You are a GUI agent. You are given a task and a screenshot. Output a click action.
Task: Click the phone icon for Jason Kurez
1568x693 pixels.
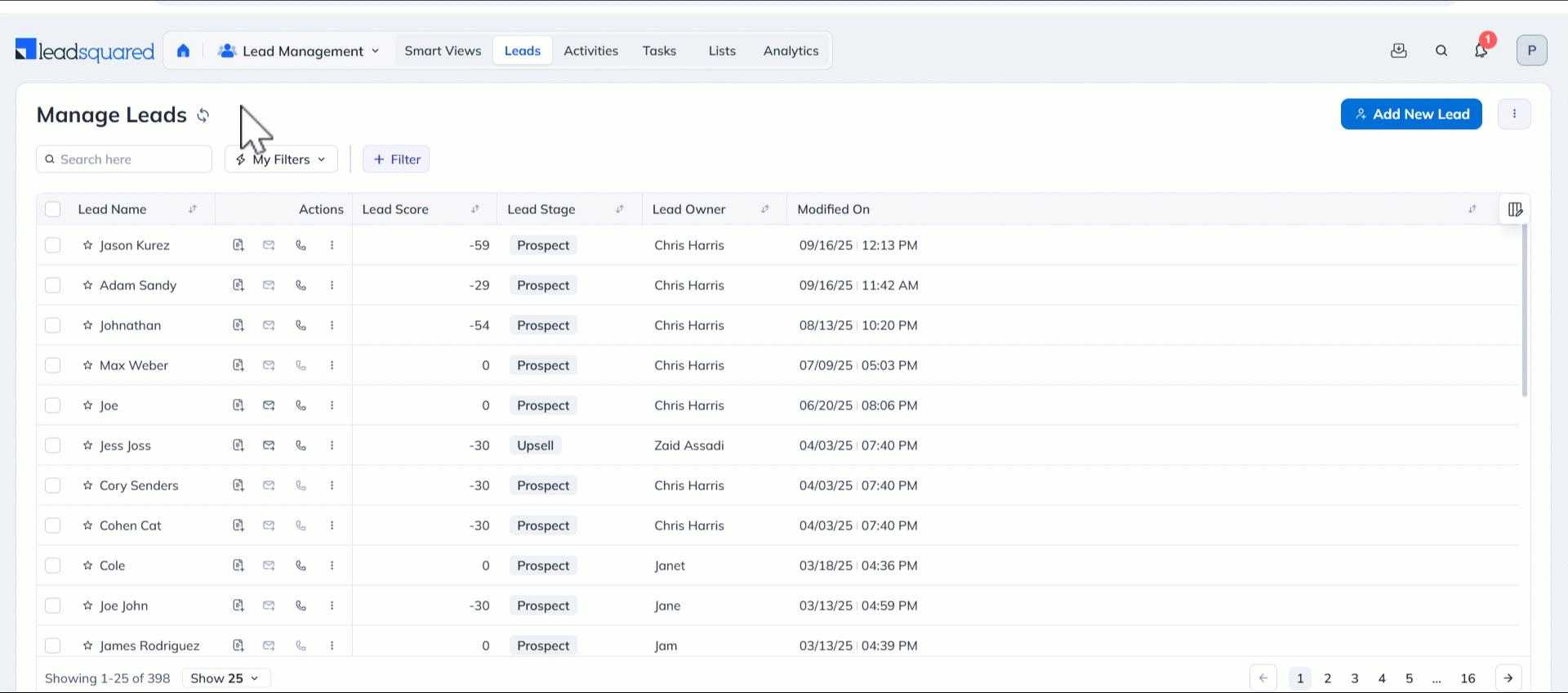click(x=301, y=245)
